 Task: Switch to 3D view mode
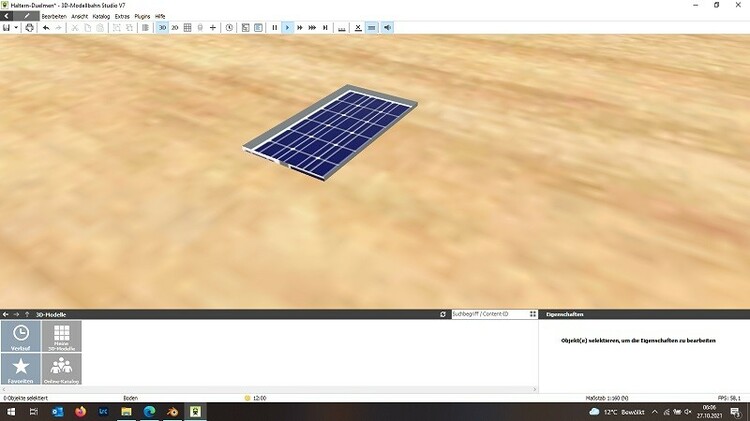(162, 28)
